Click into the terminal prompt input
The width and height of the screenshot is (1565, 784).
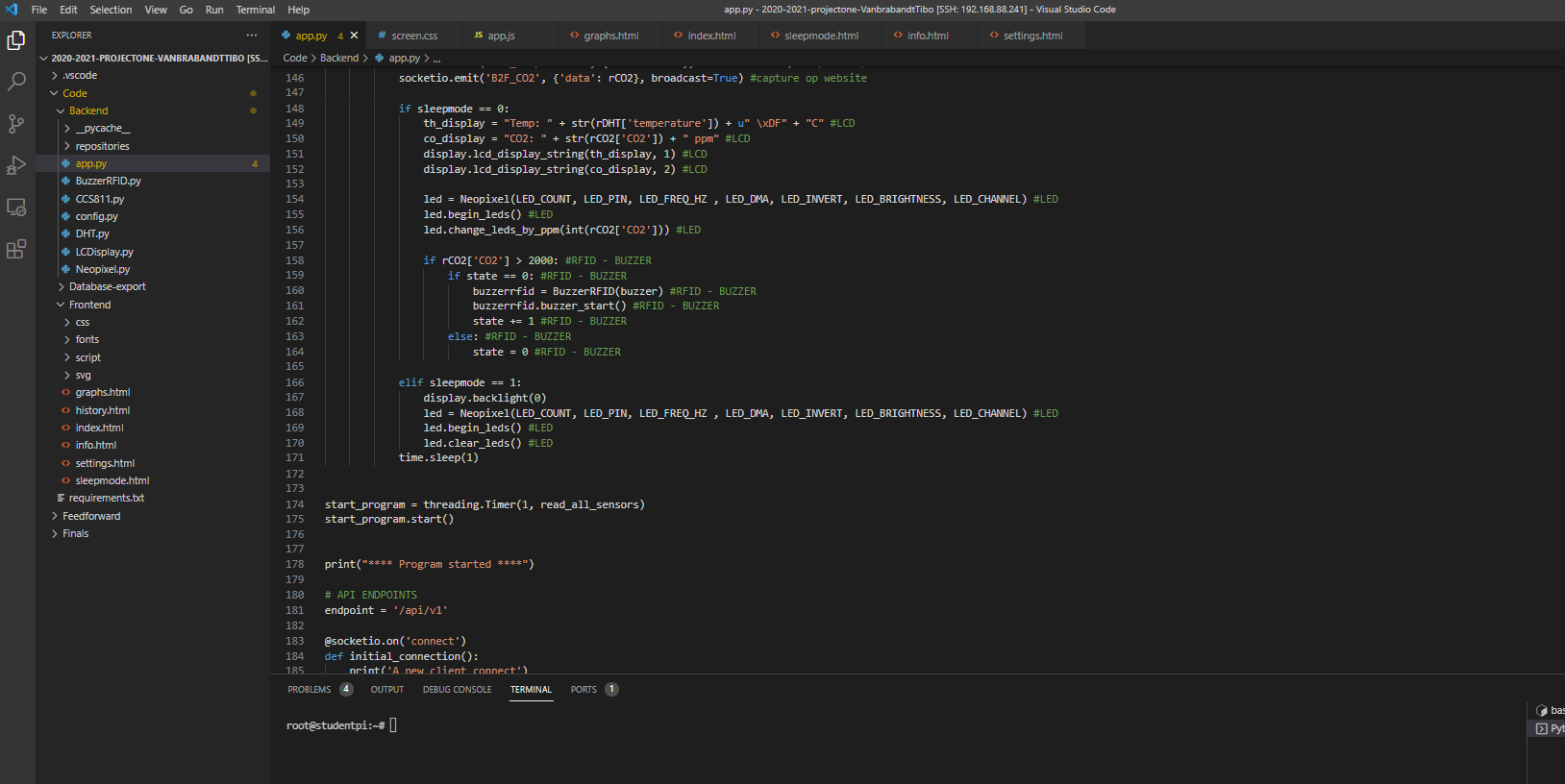point(393,725)
